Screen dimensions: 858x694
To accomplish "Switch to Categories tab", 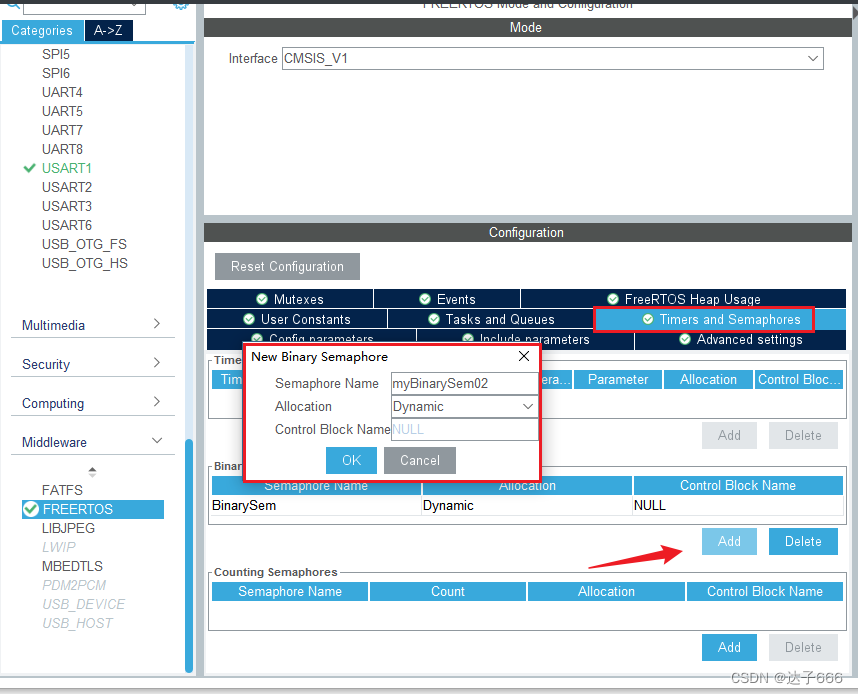I will [42, 31].
